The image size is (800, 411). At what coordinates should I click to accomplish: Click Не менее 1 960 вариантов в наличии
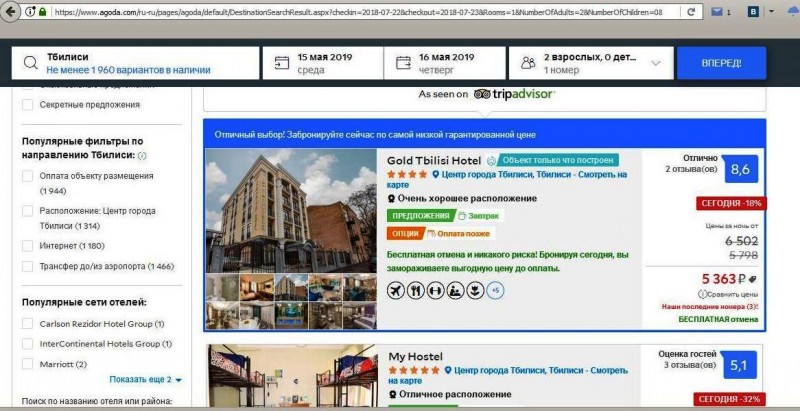tap(128, 70)
